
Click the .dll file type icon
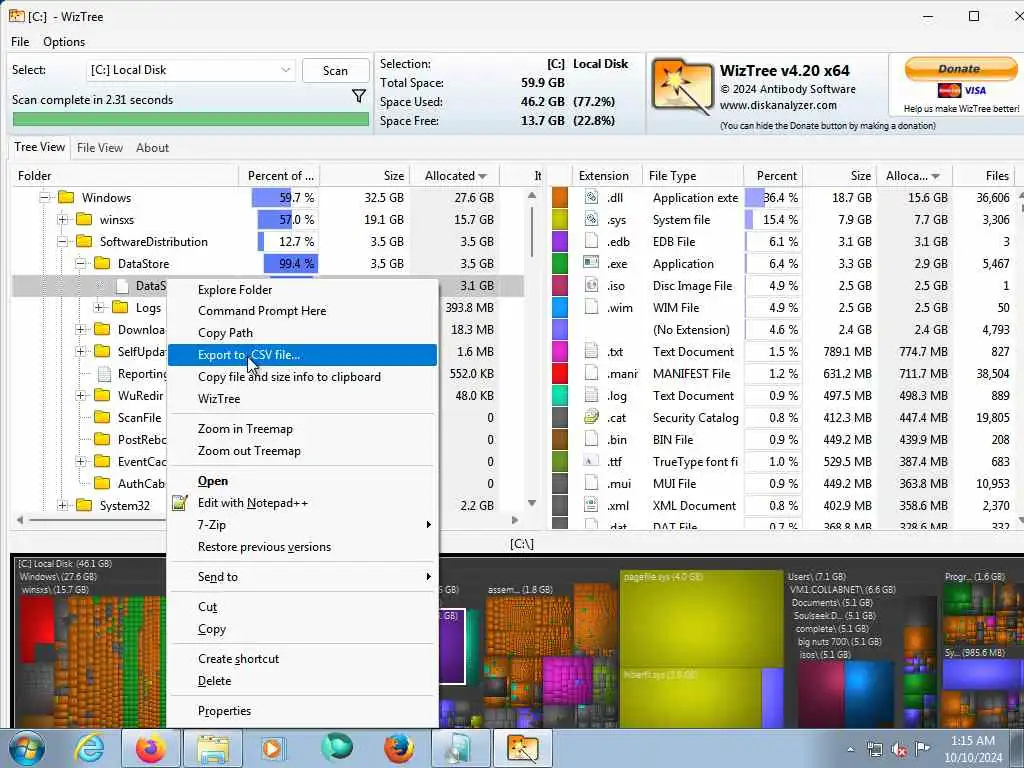point(592,197)
